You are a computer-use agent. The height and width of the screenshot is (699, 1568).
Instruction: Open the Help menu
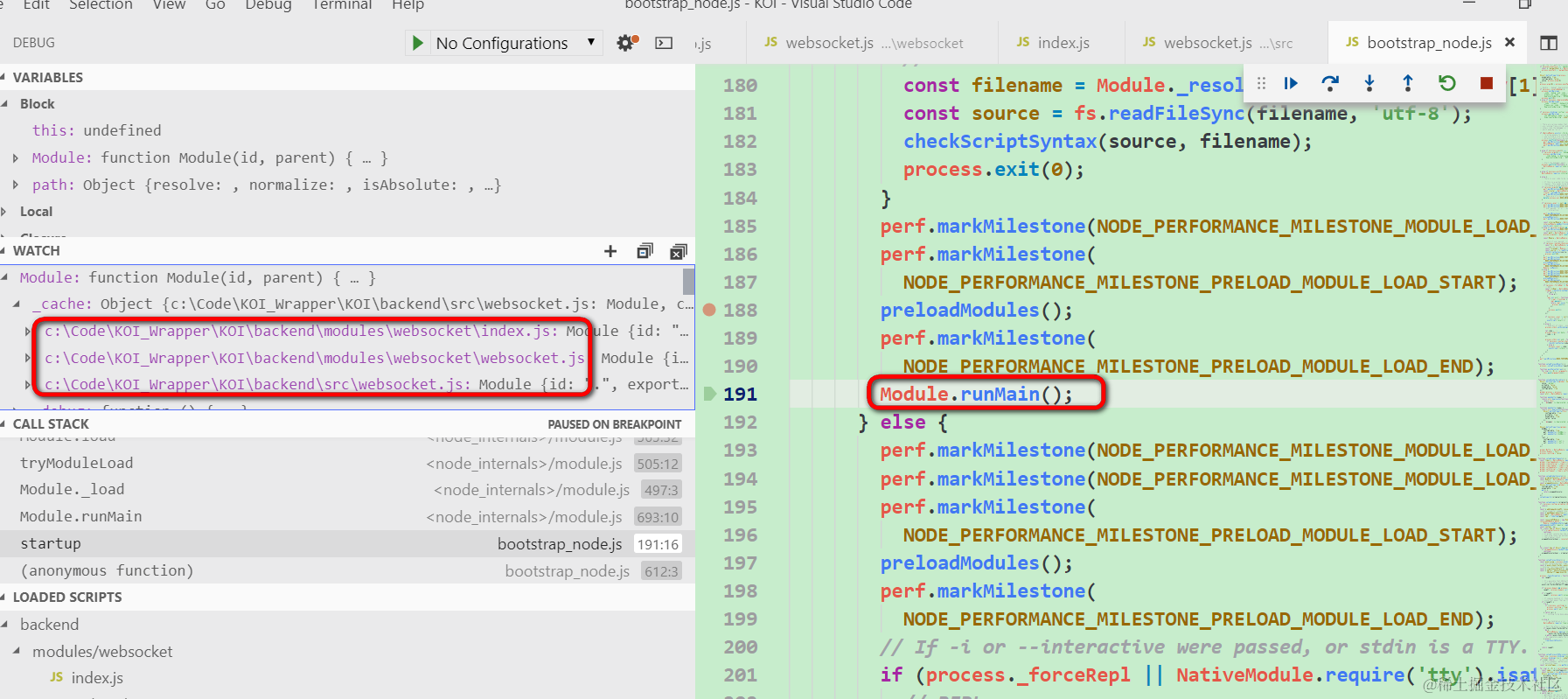point(408,5)
